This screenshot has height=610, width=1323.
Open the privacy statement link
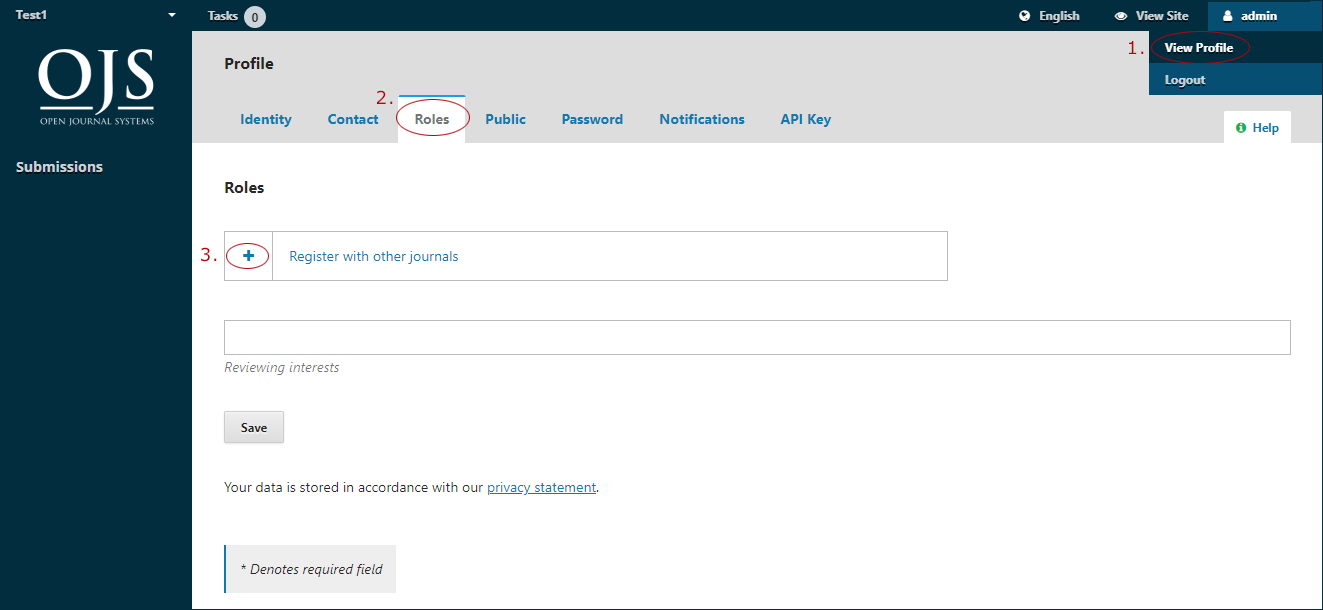[541, 488]
